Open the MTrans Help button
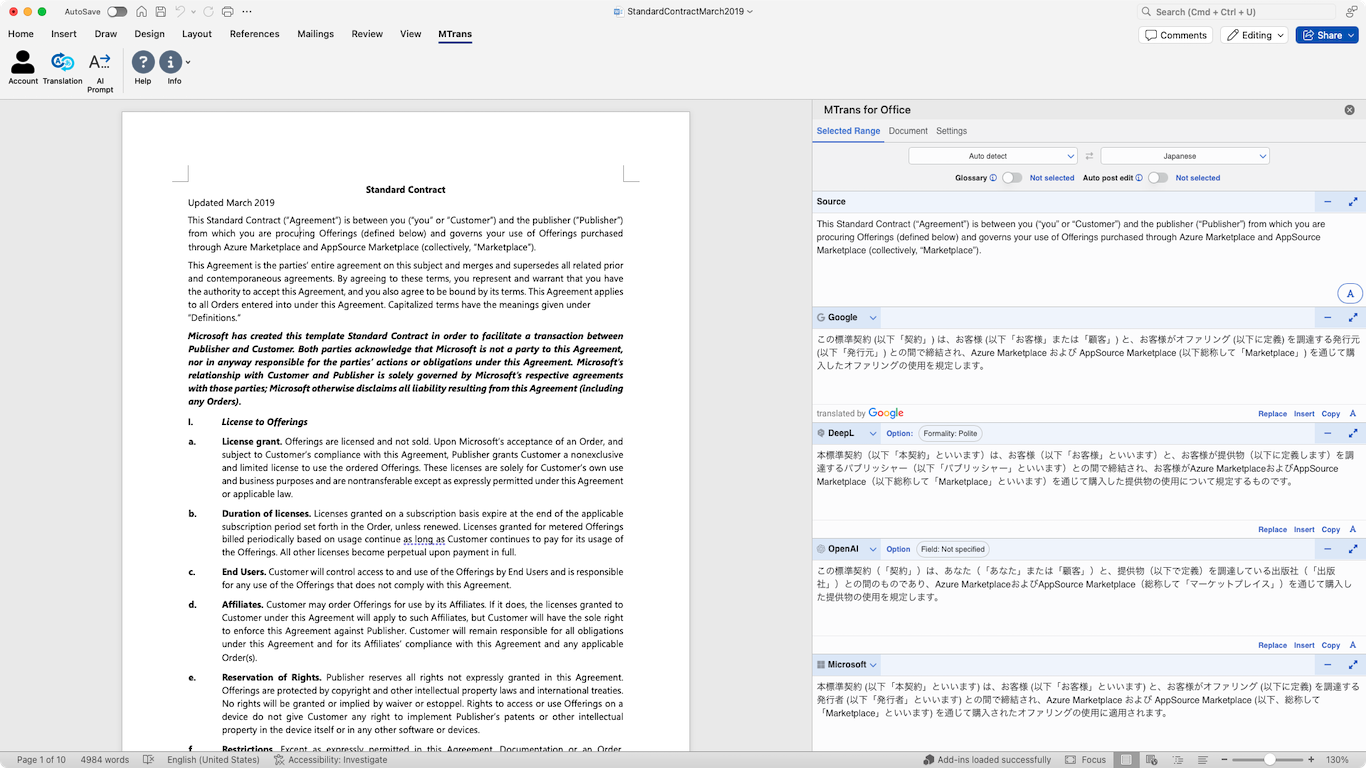1366x768 pixels. point(143,68)
